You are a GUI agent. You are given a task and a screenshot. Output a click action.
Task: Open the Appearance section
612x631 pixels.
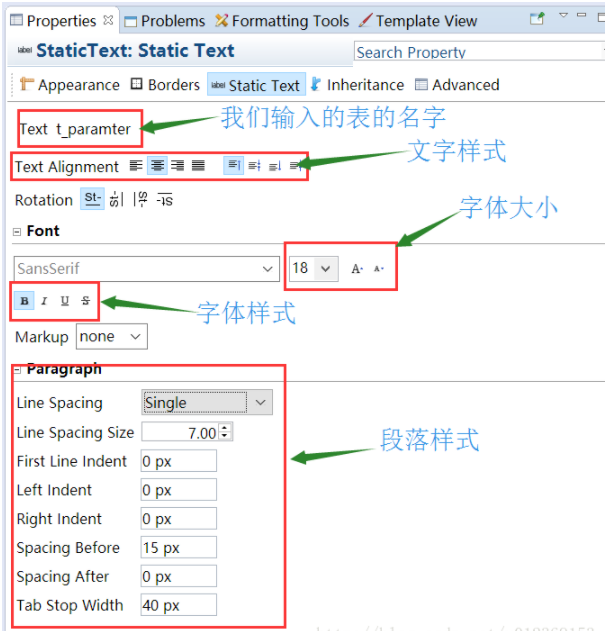pyautogui.click(x=70, y=85)
